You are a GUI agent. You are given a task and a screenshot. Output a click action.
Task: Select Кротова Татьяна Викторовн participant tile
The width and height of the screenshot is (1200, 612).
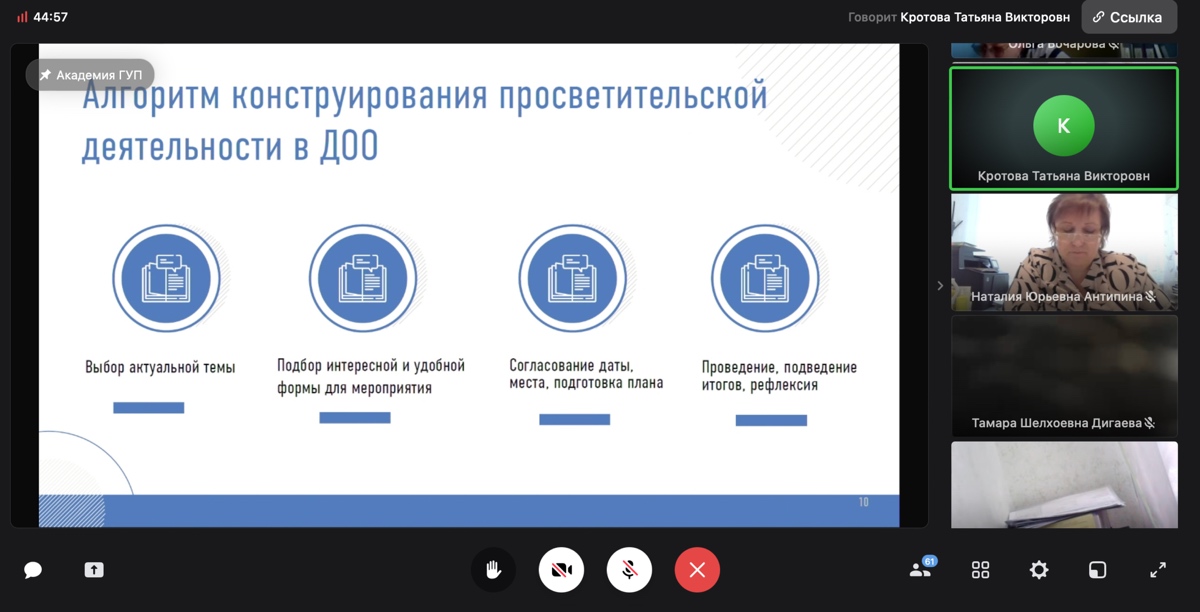click(1063, 127)
